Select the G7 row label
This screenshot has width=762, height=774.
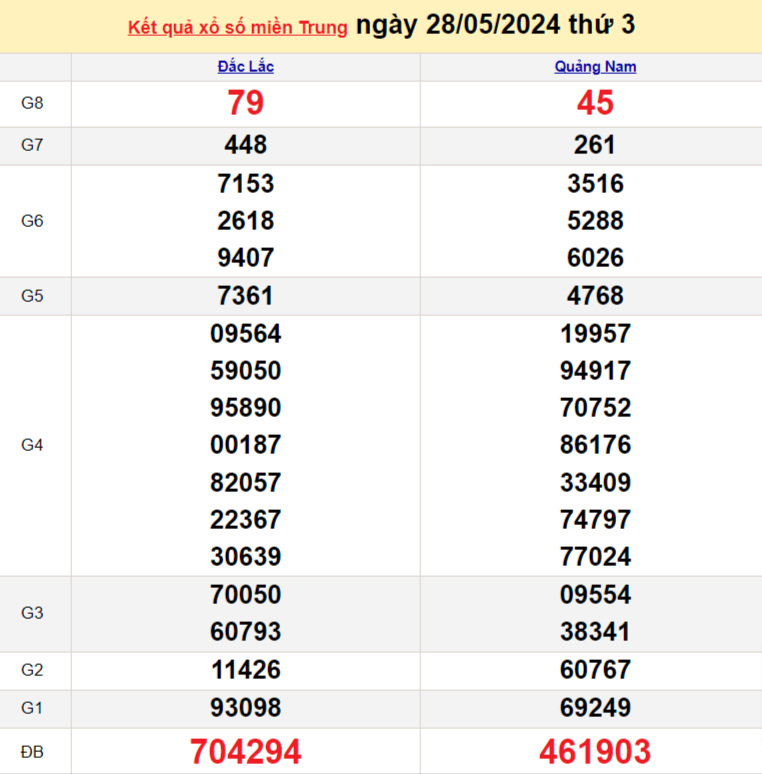coord(33,145)
